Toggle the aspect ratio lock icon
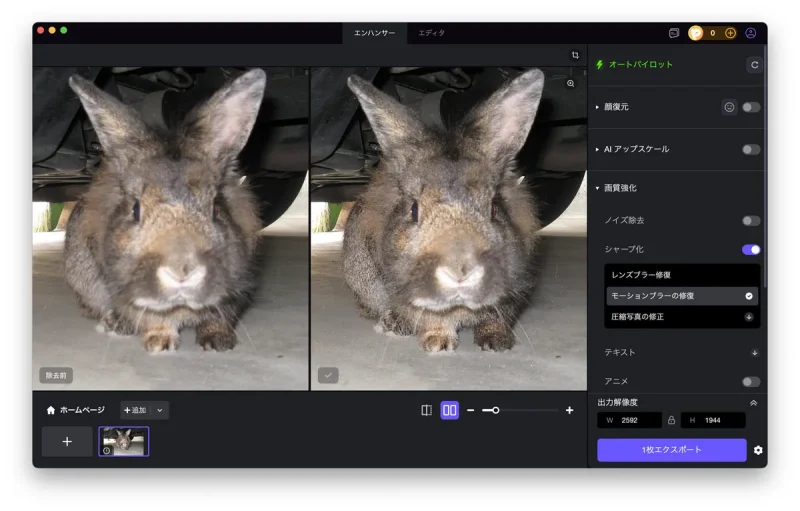800x511 pixels. coord(671,420)
